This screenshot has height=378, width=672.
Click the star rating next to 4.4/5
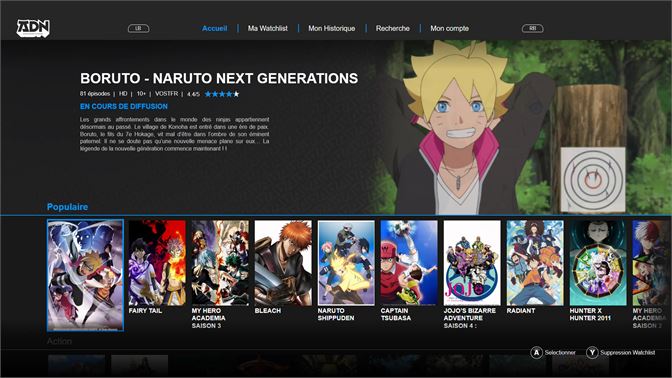222,94
